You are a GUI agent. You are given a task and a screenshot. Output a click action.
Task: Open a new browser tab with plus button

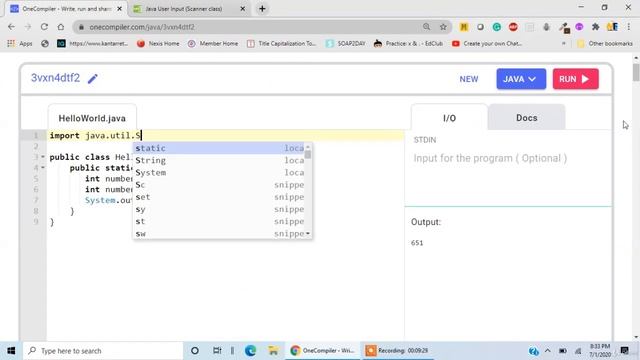(262, 9)
